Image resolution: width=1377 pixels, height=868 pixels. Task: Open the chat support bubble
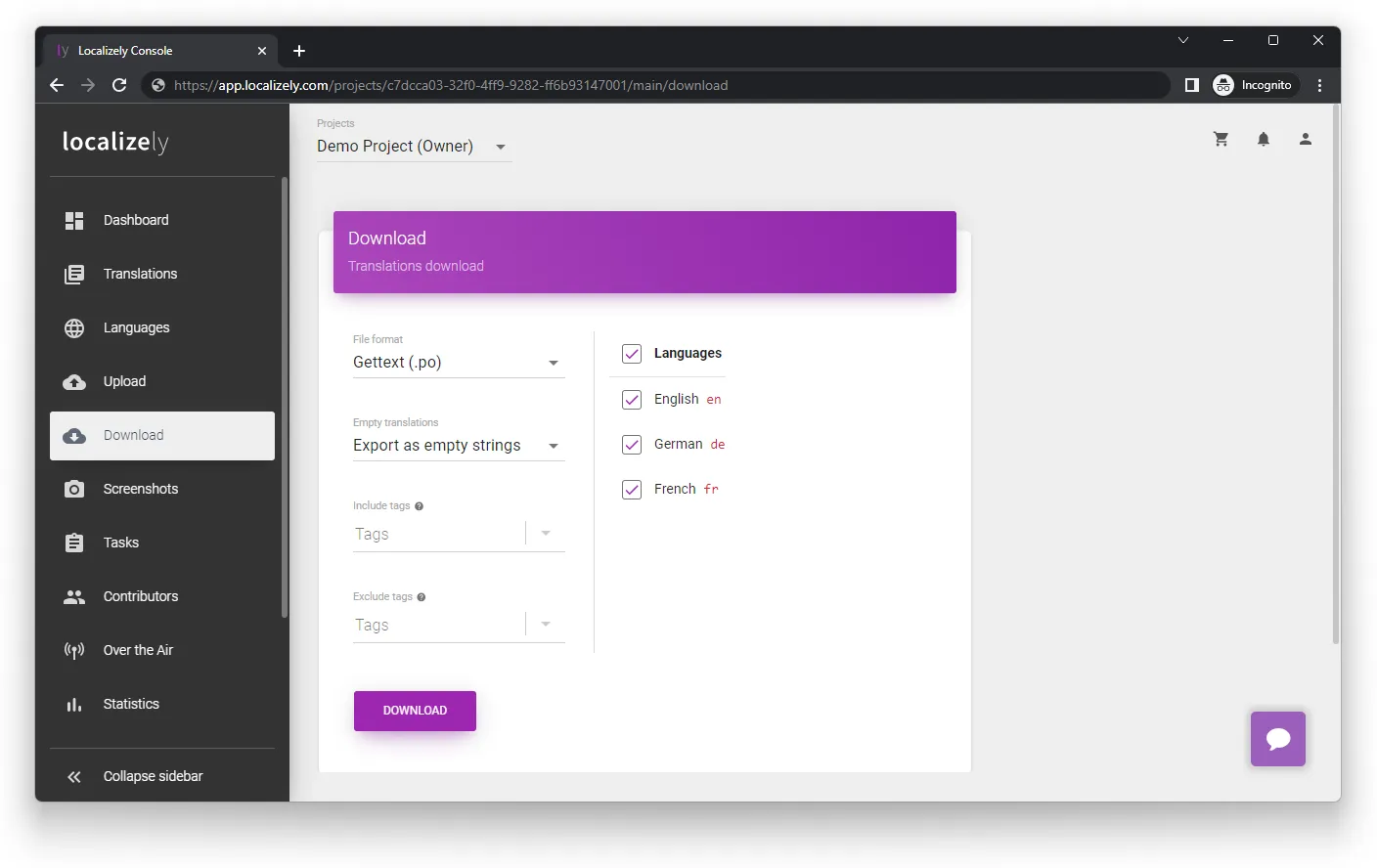(x=1278, y=739)
